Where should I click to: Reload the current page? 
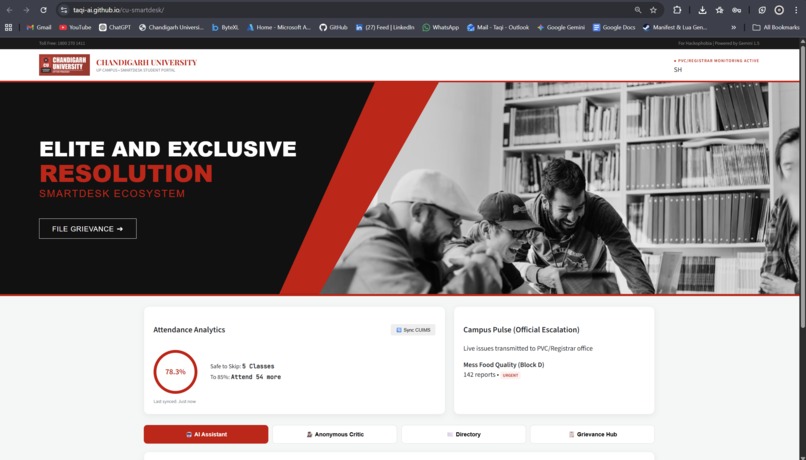[x=43, y=10]
